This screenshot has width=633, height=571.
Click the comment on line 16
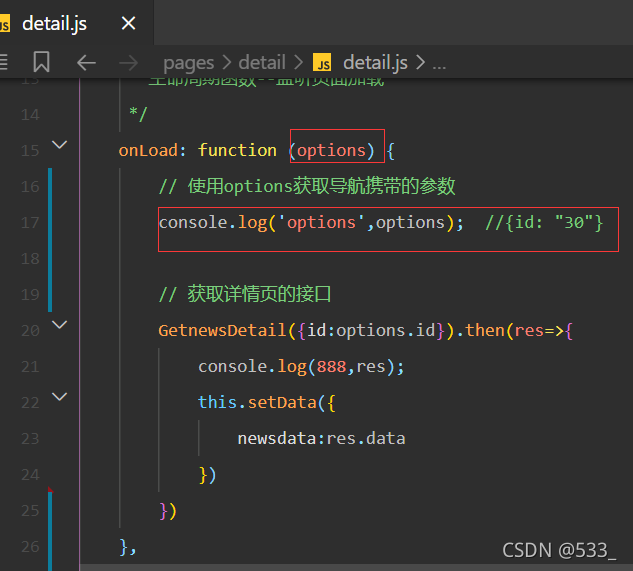307,186
